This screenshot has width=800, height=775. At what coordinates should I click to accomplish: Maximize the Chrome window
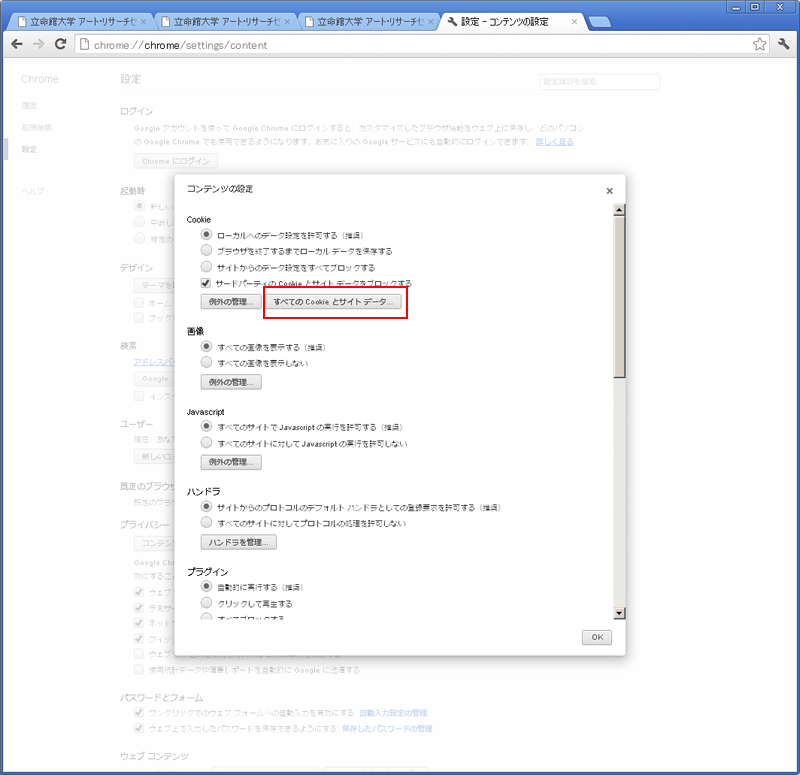coord(755,7)
